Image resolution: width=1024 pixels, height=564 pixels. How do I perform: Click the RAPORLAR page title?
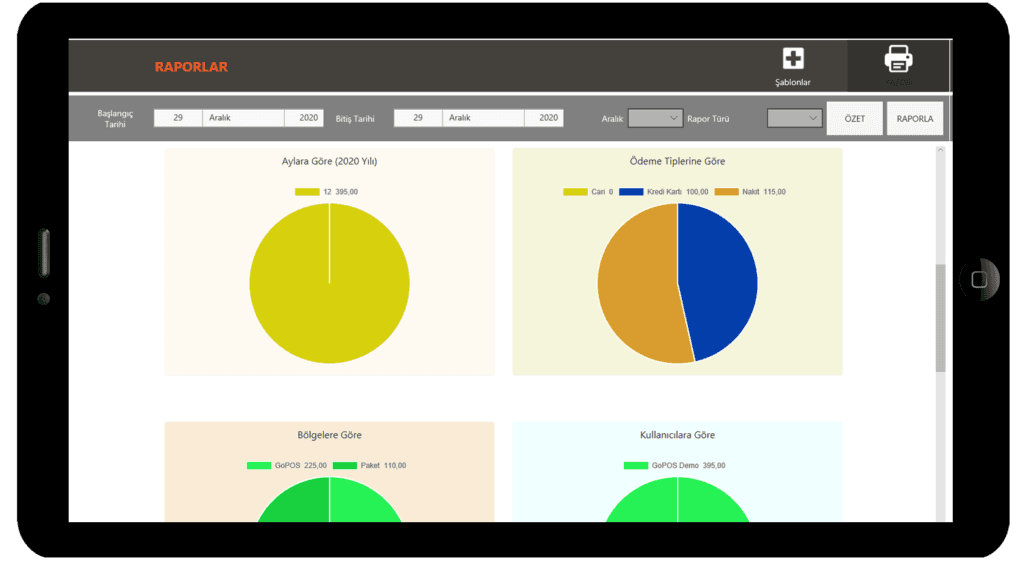(191, 67)
